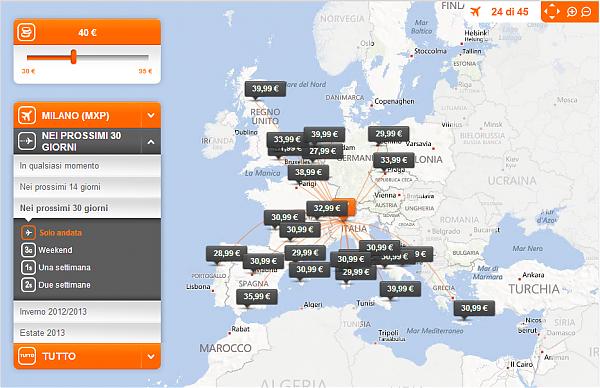This screenshot has height=388, width=600.
Task: Click the date range plane icon
Action: pyautogui.click(x=27, y=141)
